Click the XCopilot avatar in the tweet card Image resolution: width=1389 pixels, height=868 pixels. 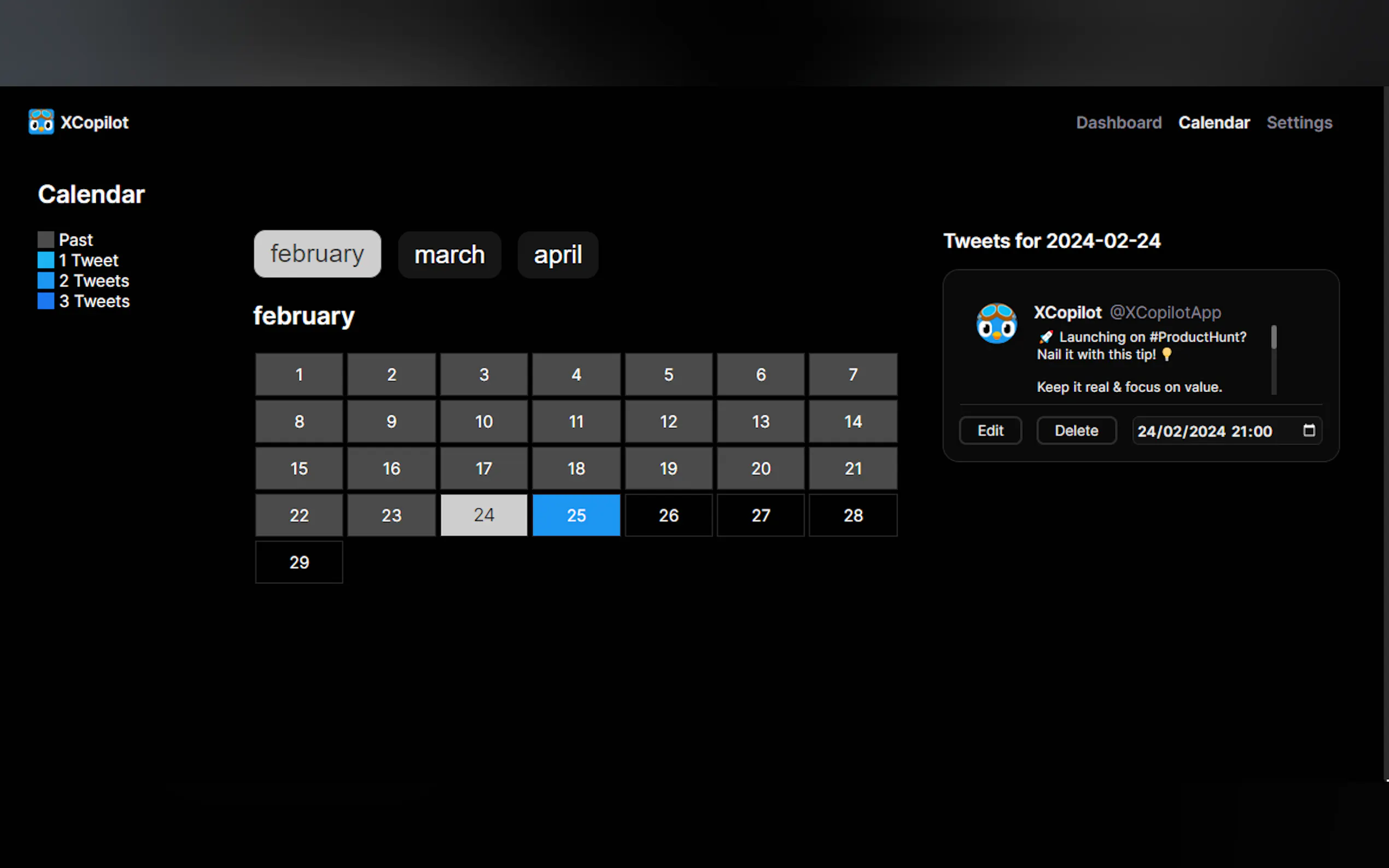coord(996,324)
